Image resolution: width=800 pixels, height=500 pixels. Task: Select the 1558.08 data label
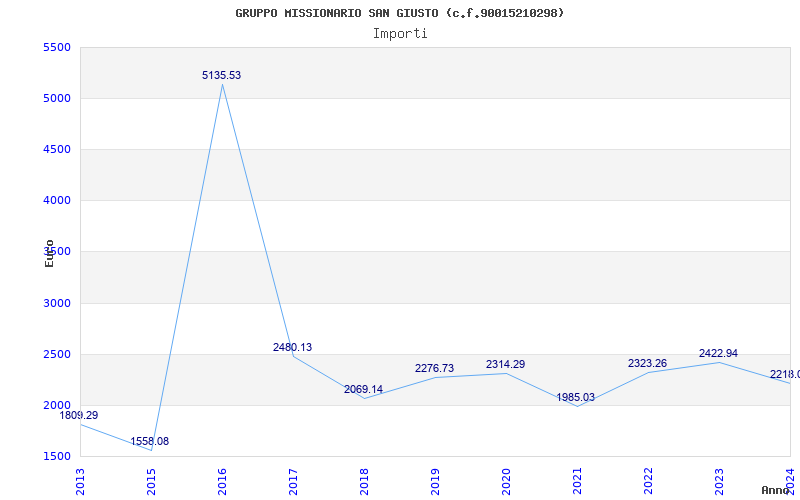pos(149,441)
